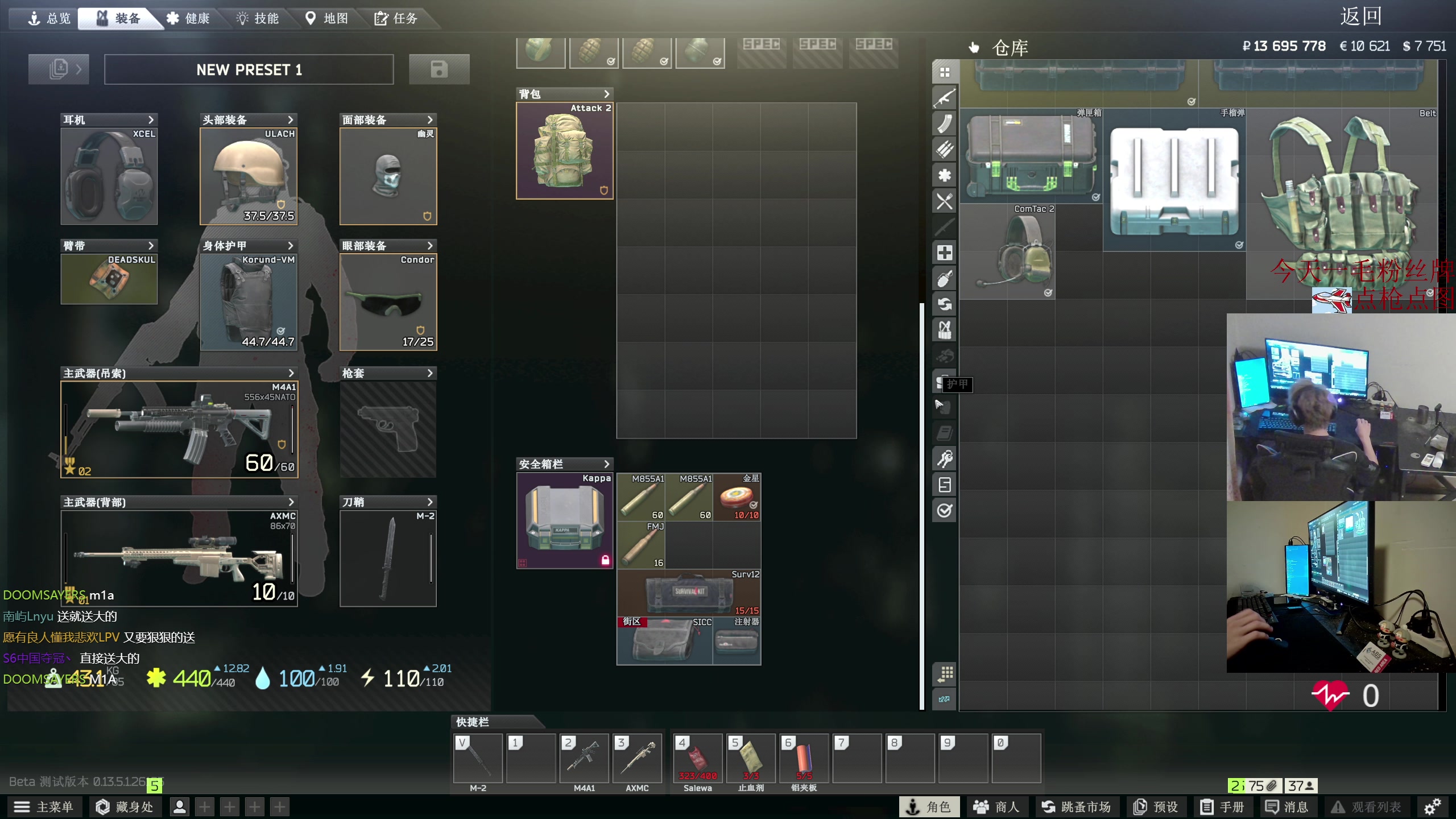Select the DEADSKUL armband item
Viewport: 1456px width, 819px height.
pos(109,279)
